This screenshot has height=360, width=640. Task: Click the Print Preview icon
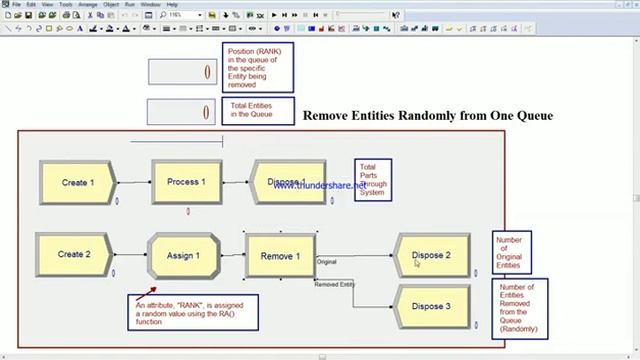pyautogui.click(x=76, y=15)
